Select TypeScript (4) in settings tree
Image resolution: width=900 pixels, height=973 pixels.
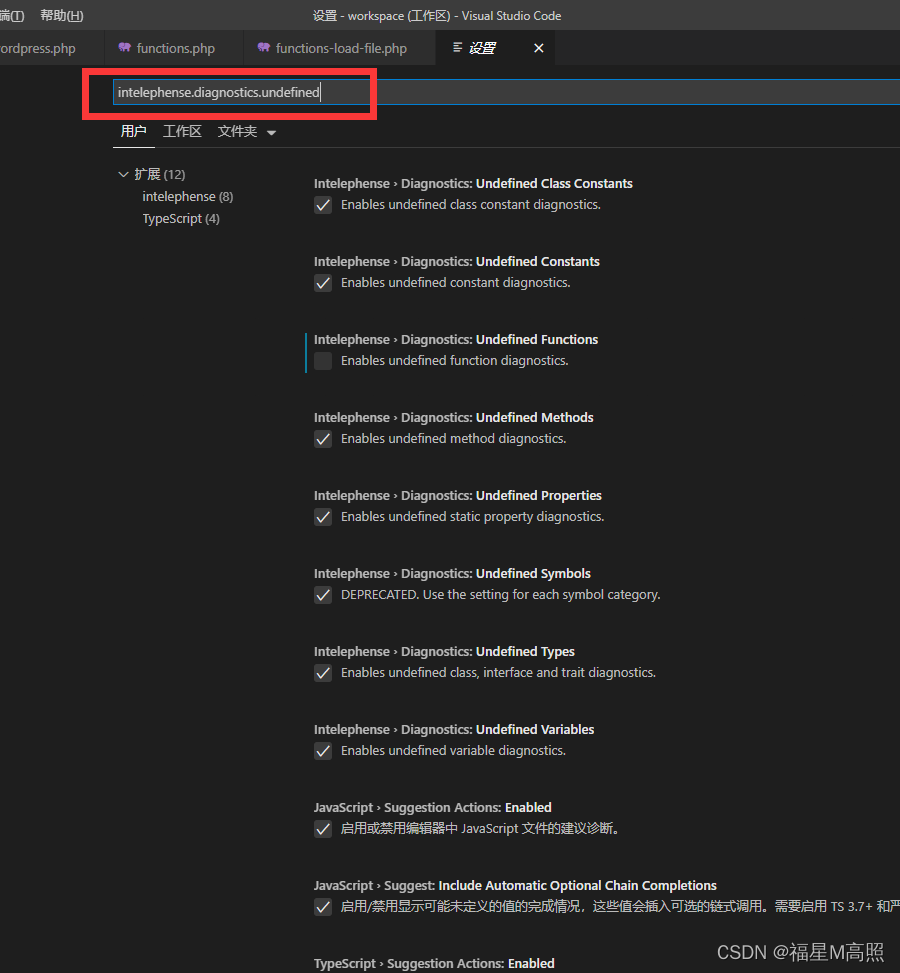pyautogui.click(x=181, y=219)
